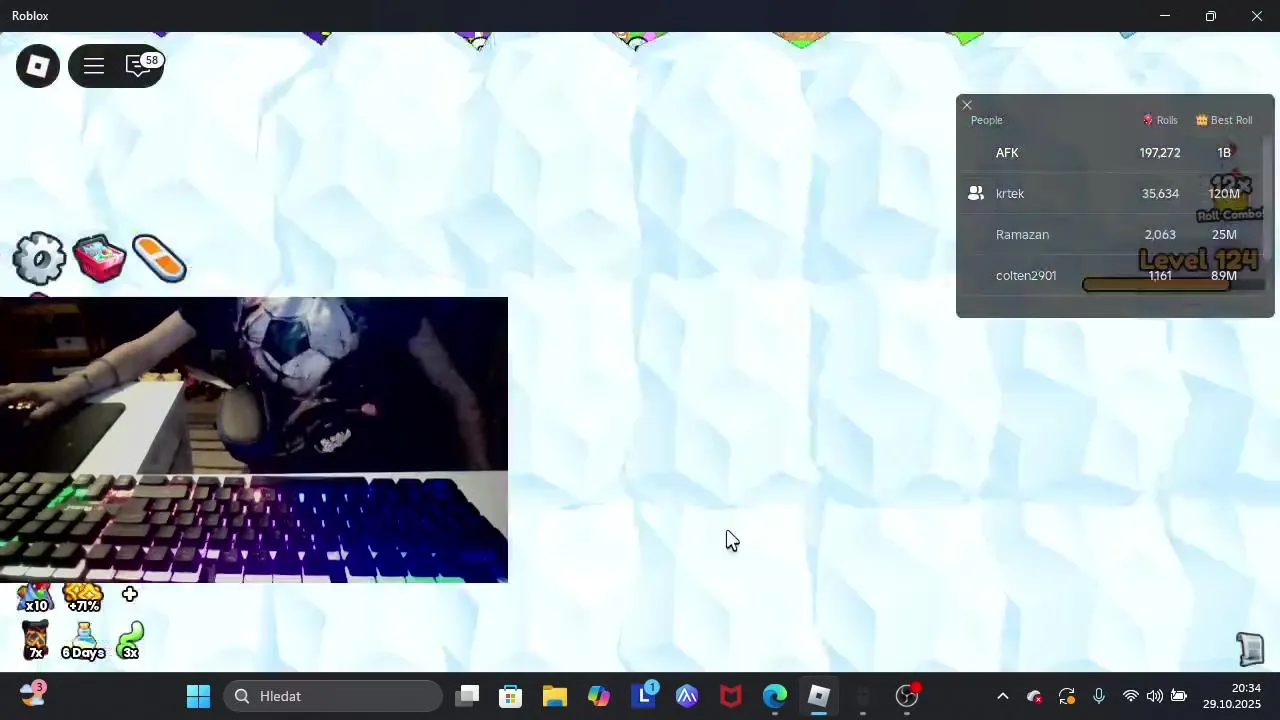
Task: Open the Roblox logo menu
Action: (x=38, y=66)
